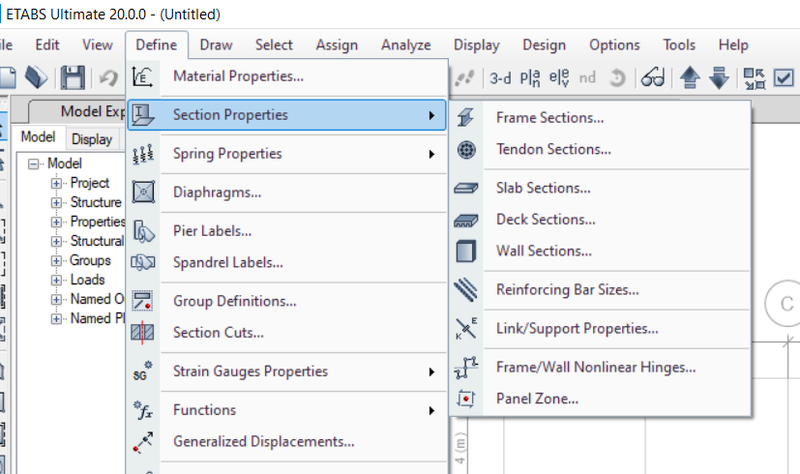800x474 pixels.
Task: Select Reinforcing Bar Sizes... entry
Action: 567,290
